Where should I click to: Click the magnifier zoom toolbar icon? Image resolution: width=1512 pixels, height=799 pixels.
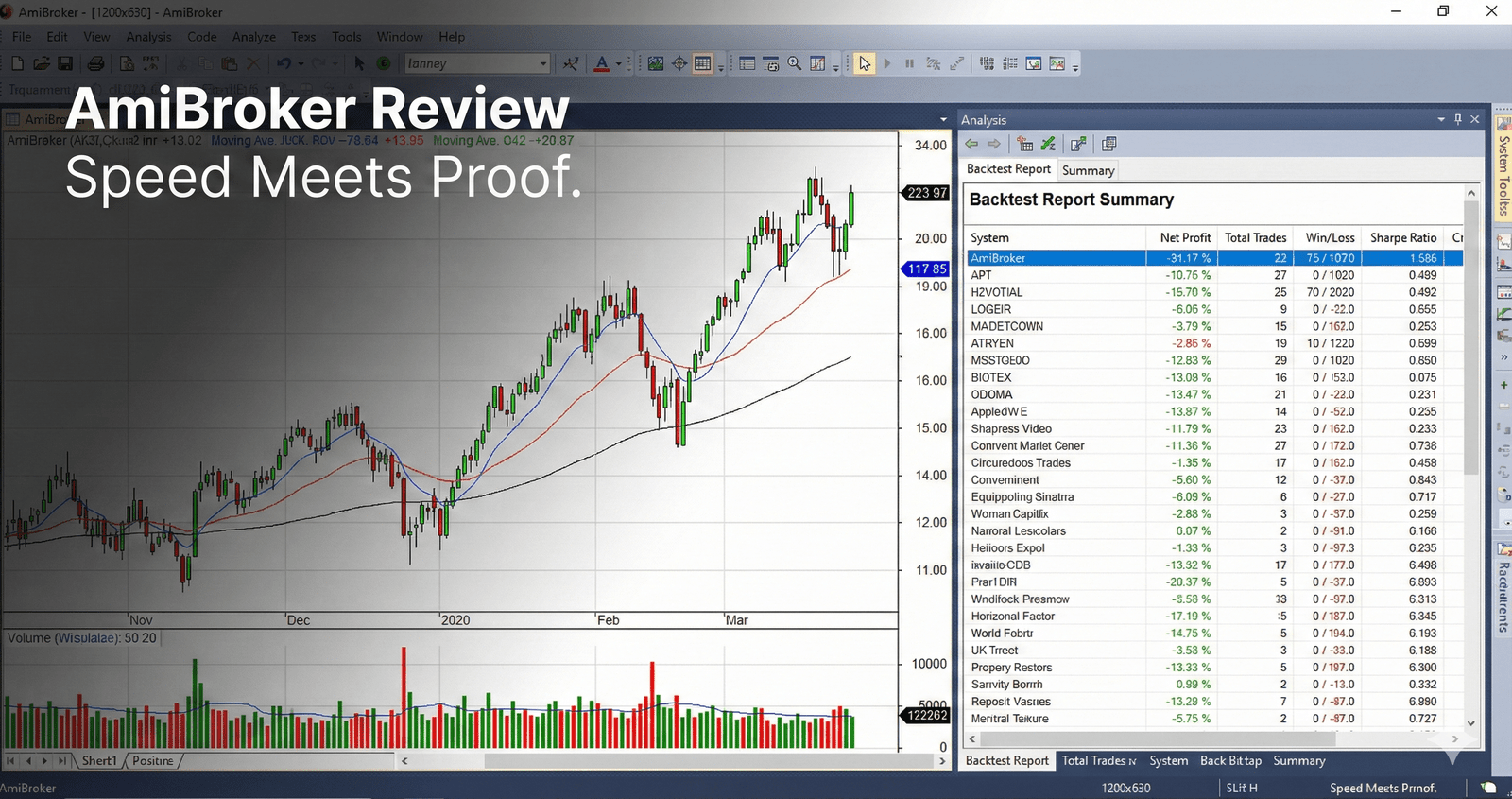pyautogui.click(x=795, y=63)
